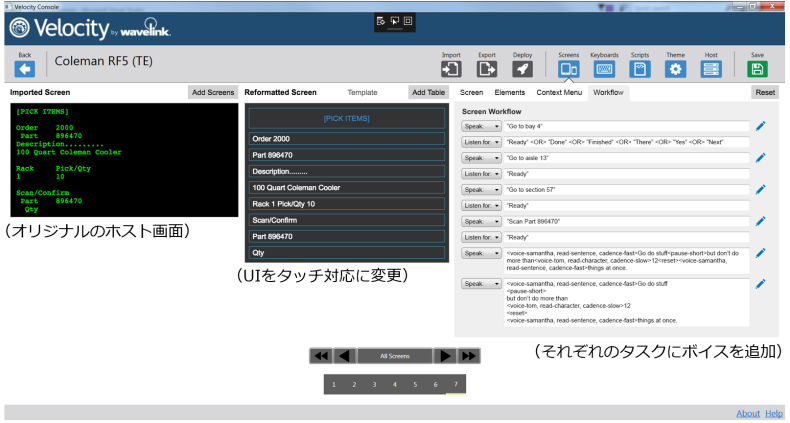This screenshot has height=423, width=790.
Task: Open the Scripts icon
Action: pyautogui.click(x=639, y=69)
